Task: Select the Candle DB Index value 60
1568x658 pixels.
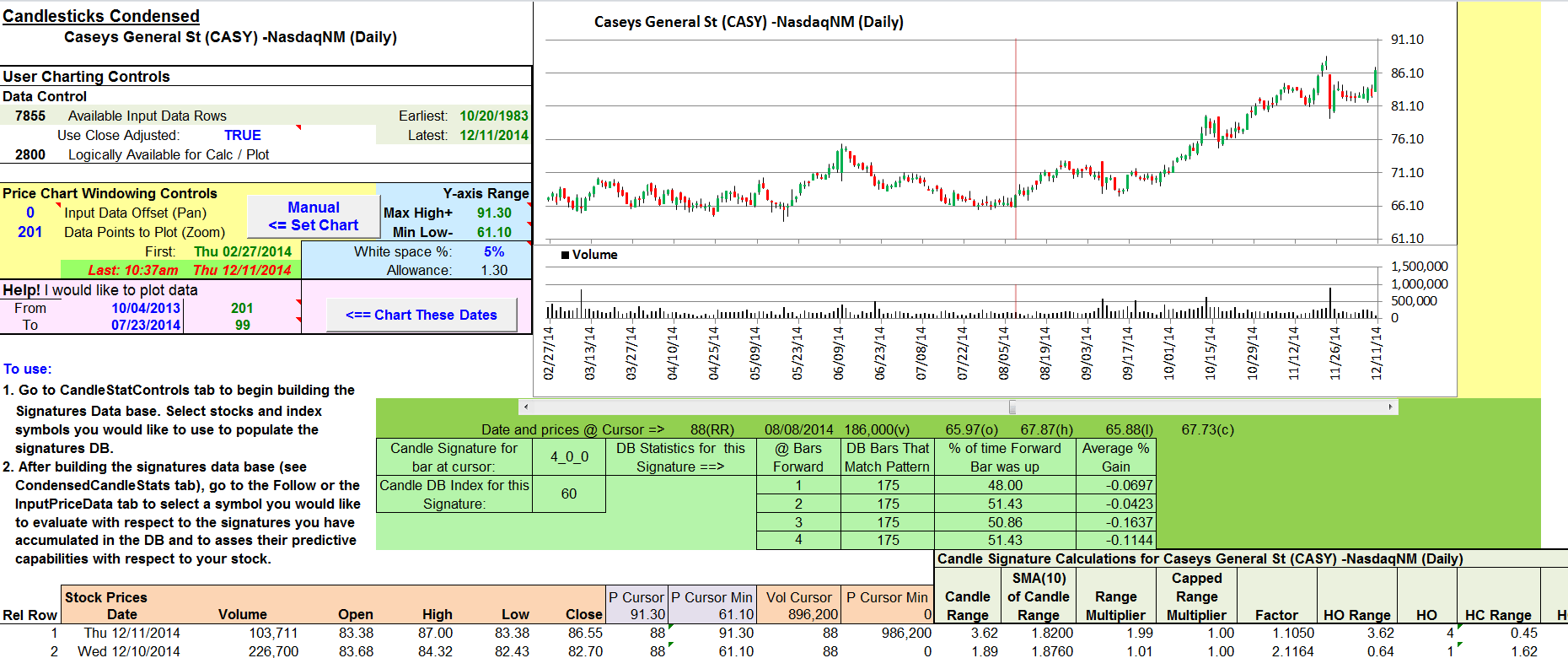Action: point(569,493)
